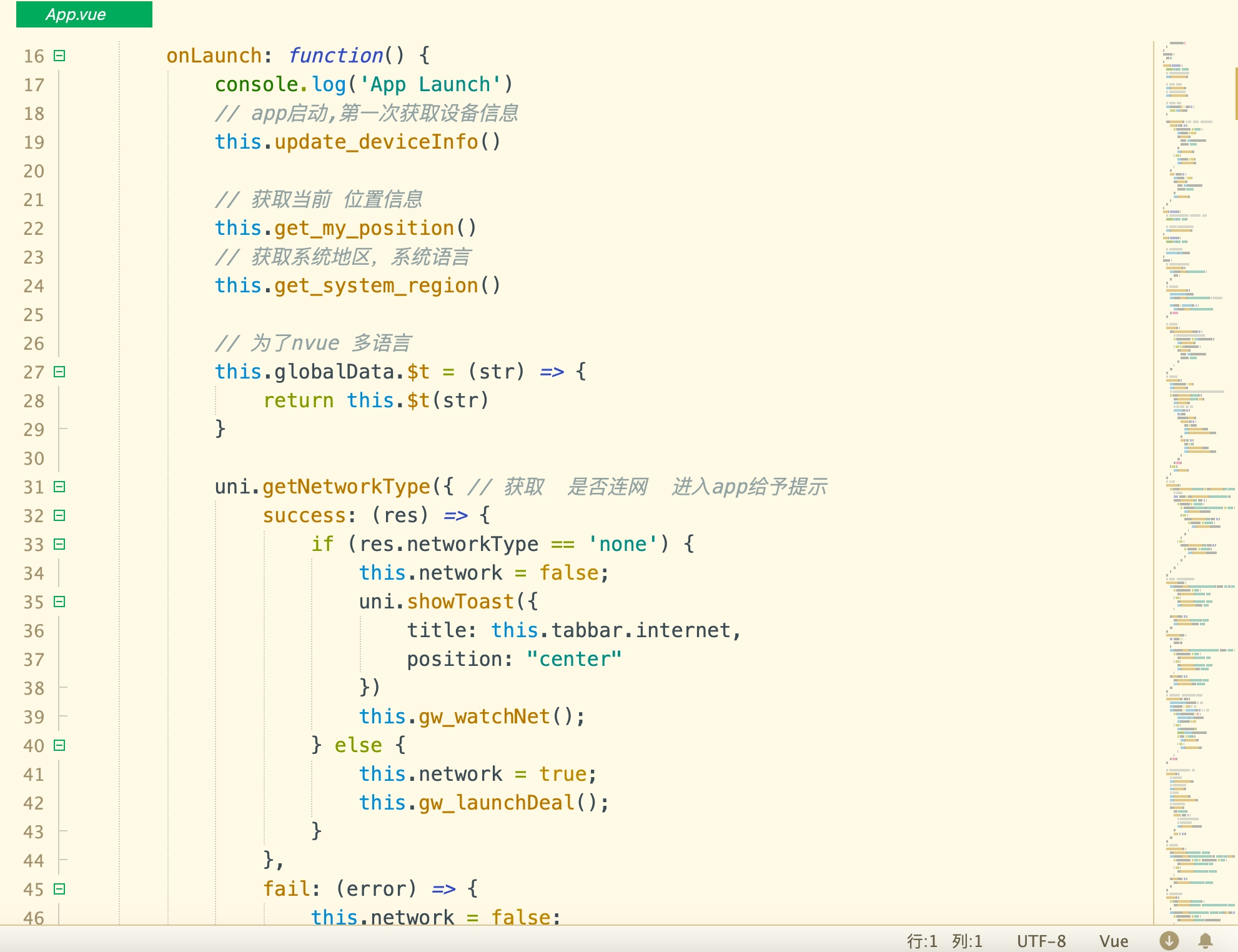The height and width of the screenshot is (952, 1238).
Task: Collapse the else block at line 40
Action: 59,745
